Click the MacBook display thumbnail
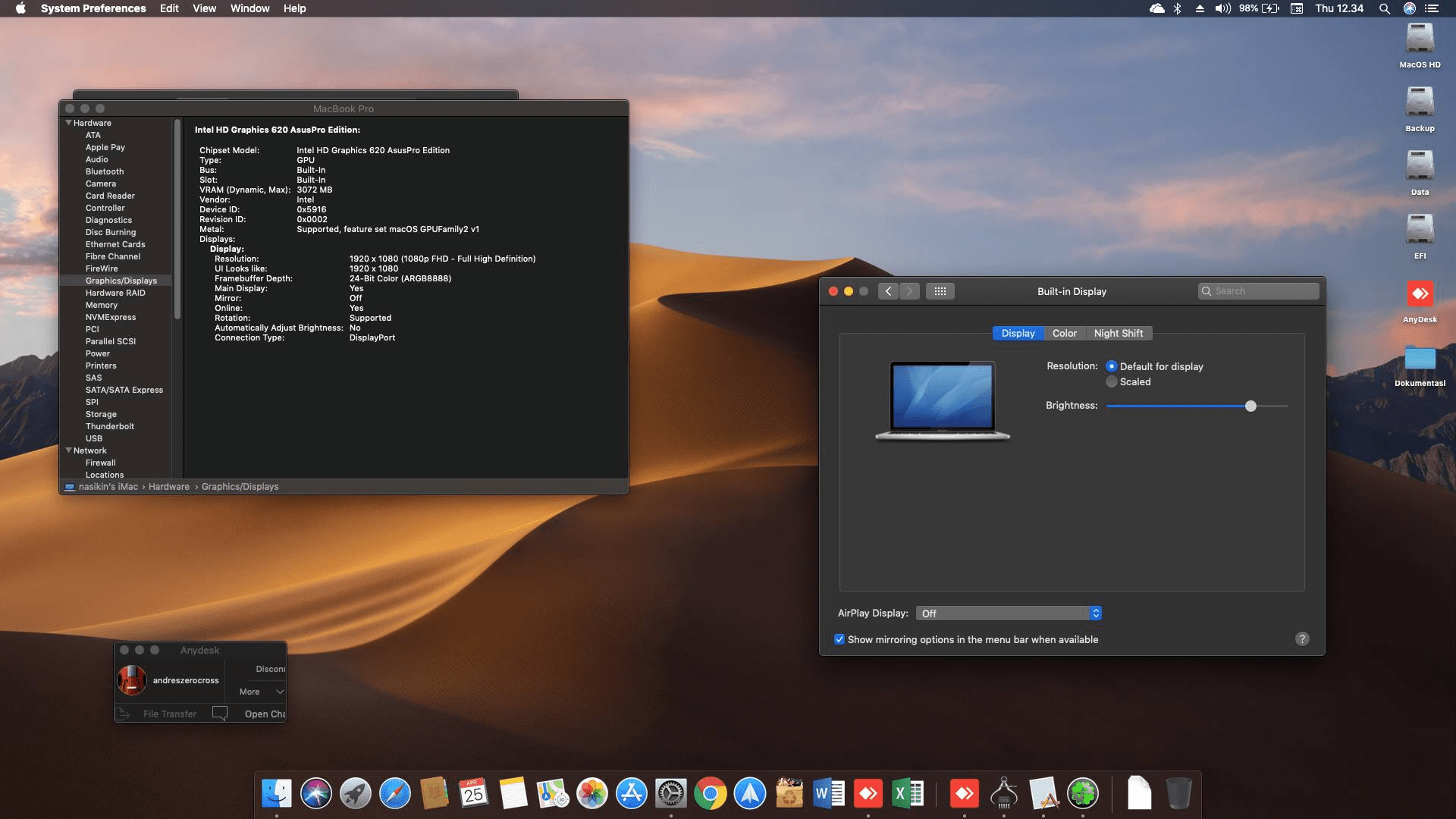This screenshot has height=819, width=1456. tap(943, 400)
